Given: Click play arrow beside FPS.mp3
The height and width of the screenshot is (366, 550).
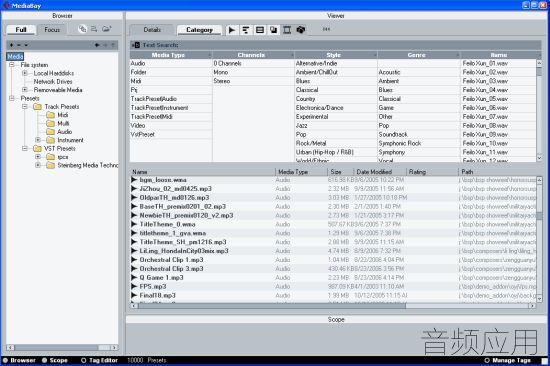Looking at the screenshot, I should point(134,286).
